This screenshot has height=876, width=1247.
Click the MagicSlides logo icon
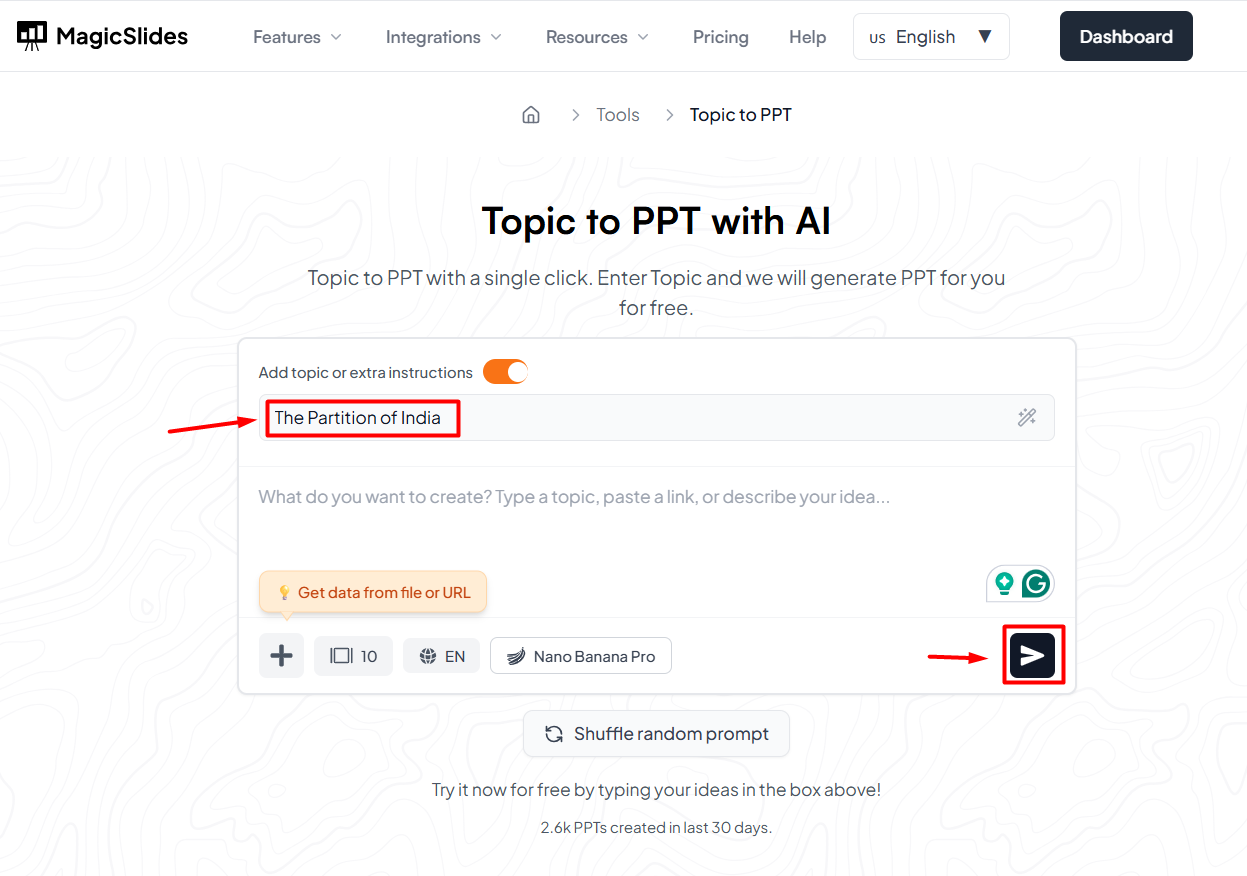[32, 37]
